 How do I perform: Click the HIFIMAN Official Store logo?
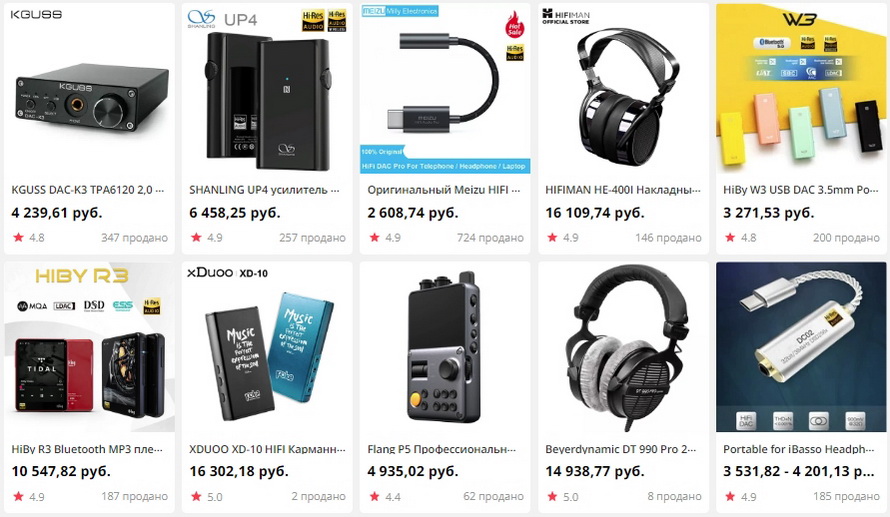click(x=566, y=16)
